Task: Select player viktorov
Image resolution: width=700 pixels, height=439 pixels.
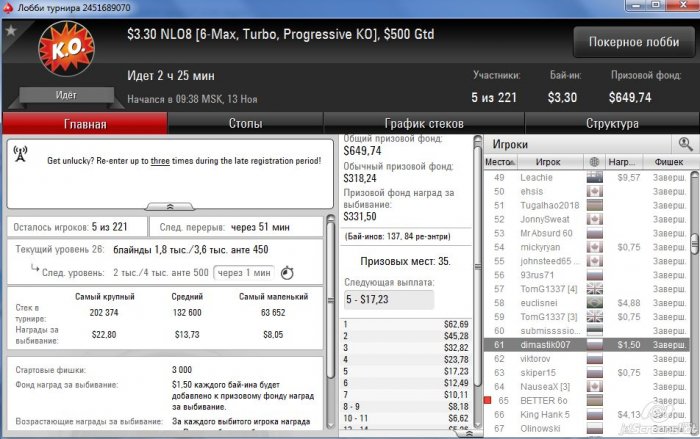Action: (535, 359)
